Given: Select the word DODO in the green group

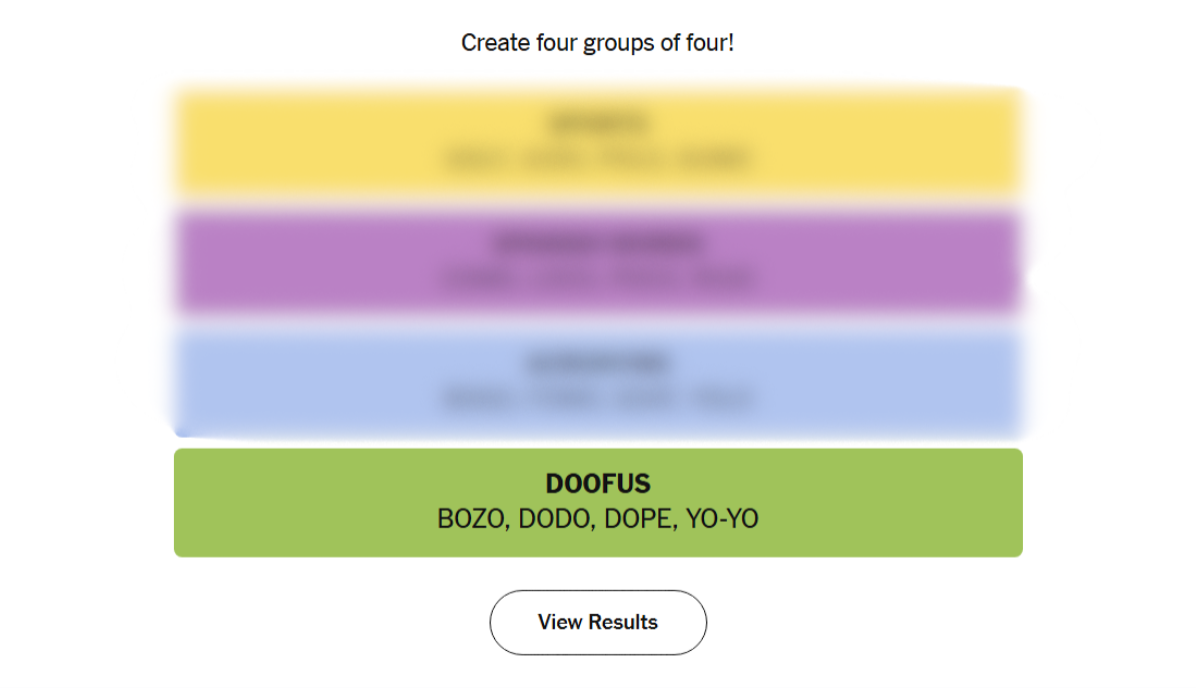Looking at the screenshot, I should [556, 520].
